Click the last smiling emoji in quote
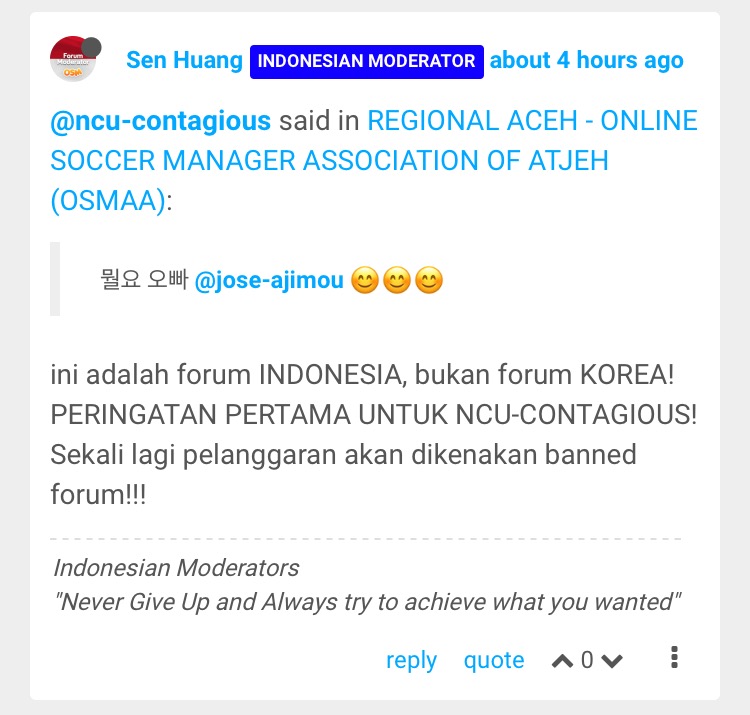The image size is (750, 715). [x=429, y=280]
